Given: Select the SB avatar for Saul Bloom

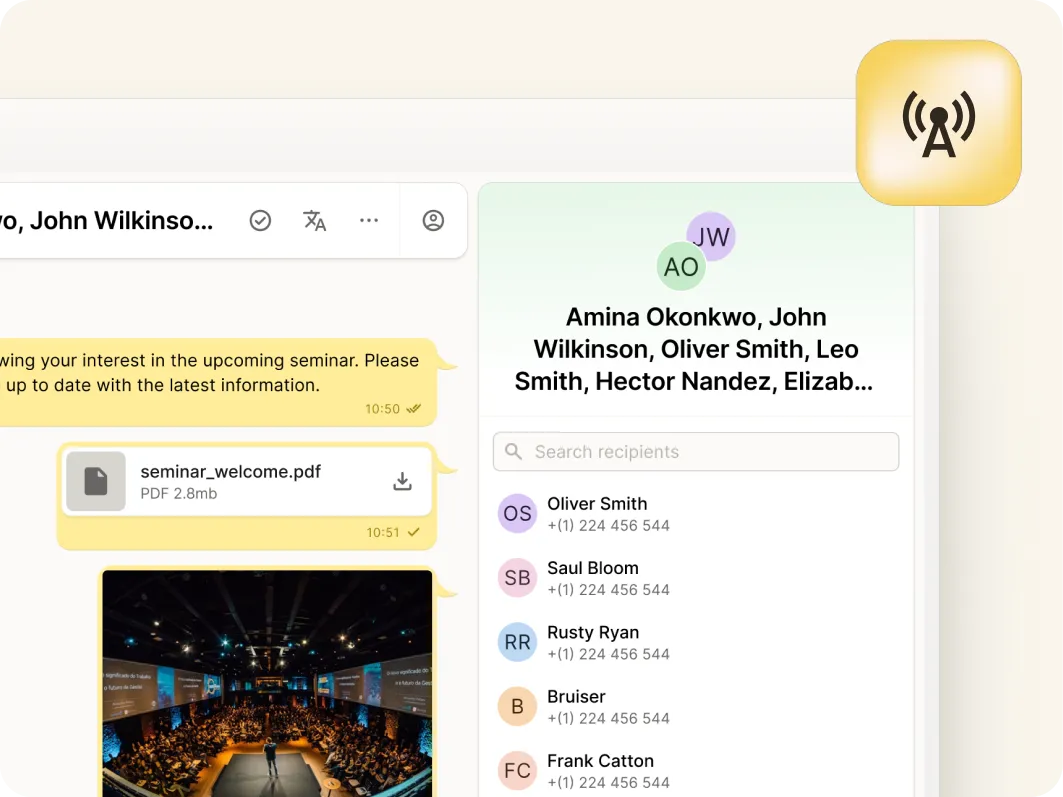Looking at the screenshot, I should tap(517, 577).
